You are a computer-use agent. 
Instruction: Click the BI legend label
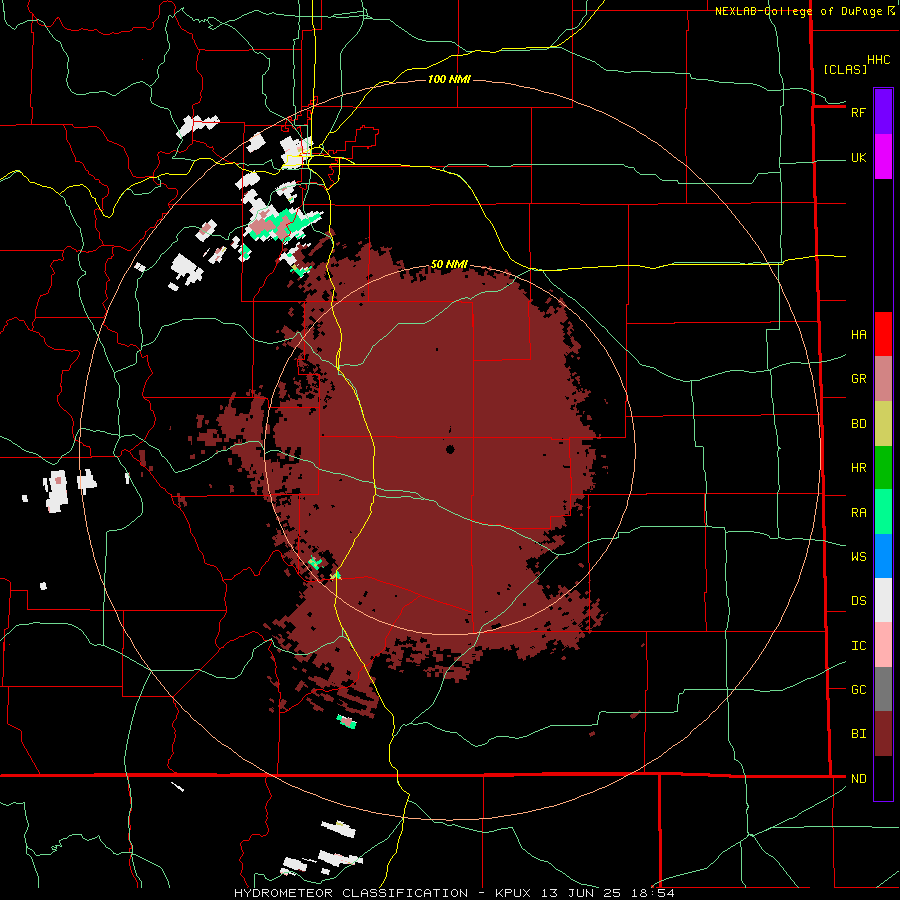pyautogui.click(x=858, y=734)
